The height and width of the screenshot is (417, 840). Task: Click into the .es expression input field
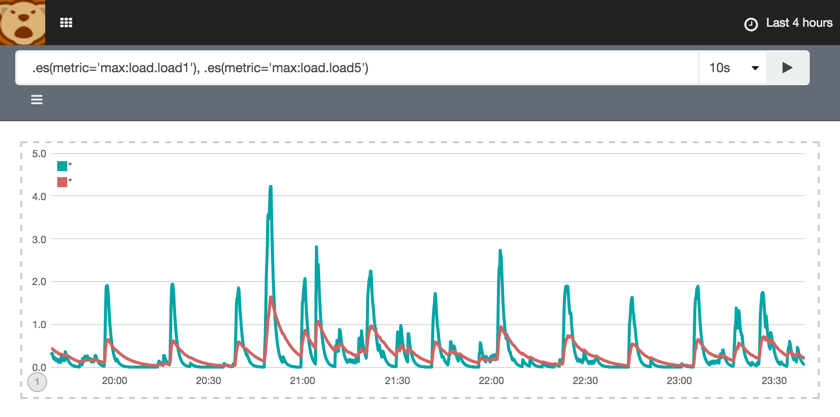click(355, 68)
